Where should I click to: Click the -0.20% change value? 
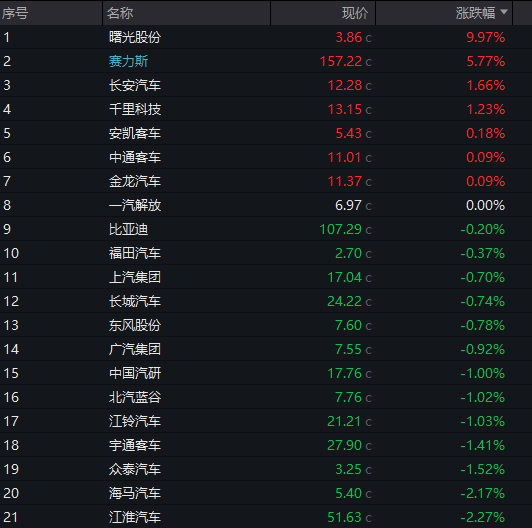[483, 229]
